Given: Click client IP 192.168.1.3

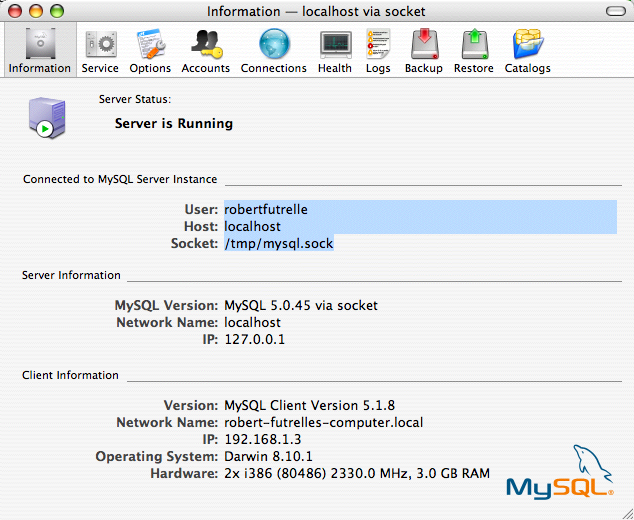Looking at the screenshot, I should point(263,440).
